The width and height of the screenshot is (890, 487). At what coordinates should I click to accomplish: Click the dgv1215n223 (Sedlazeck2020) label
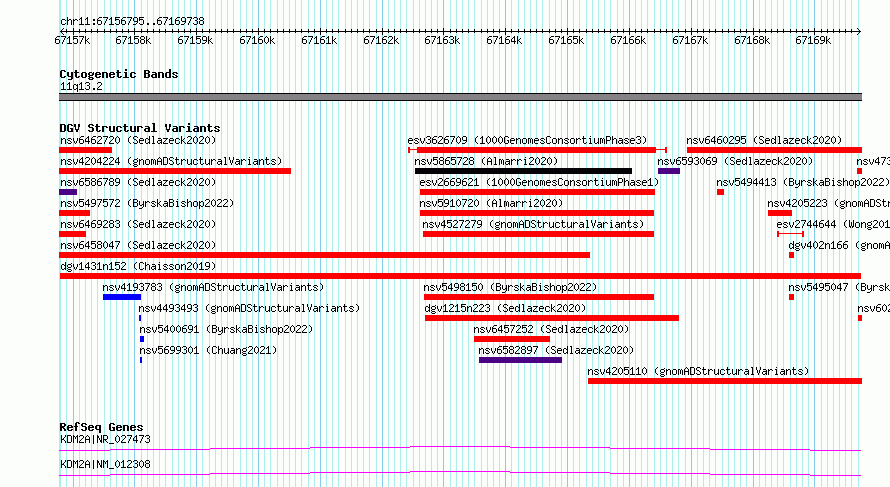click(x=505, y=308)
